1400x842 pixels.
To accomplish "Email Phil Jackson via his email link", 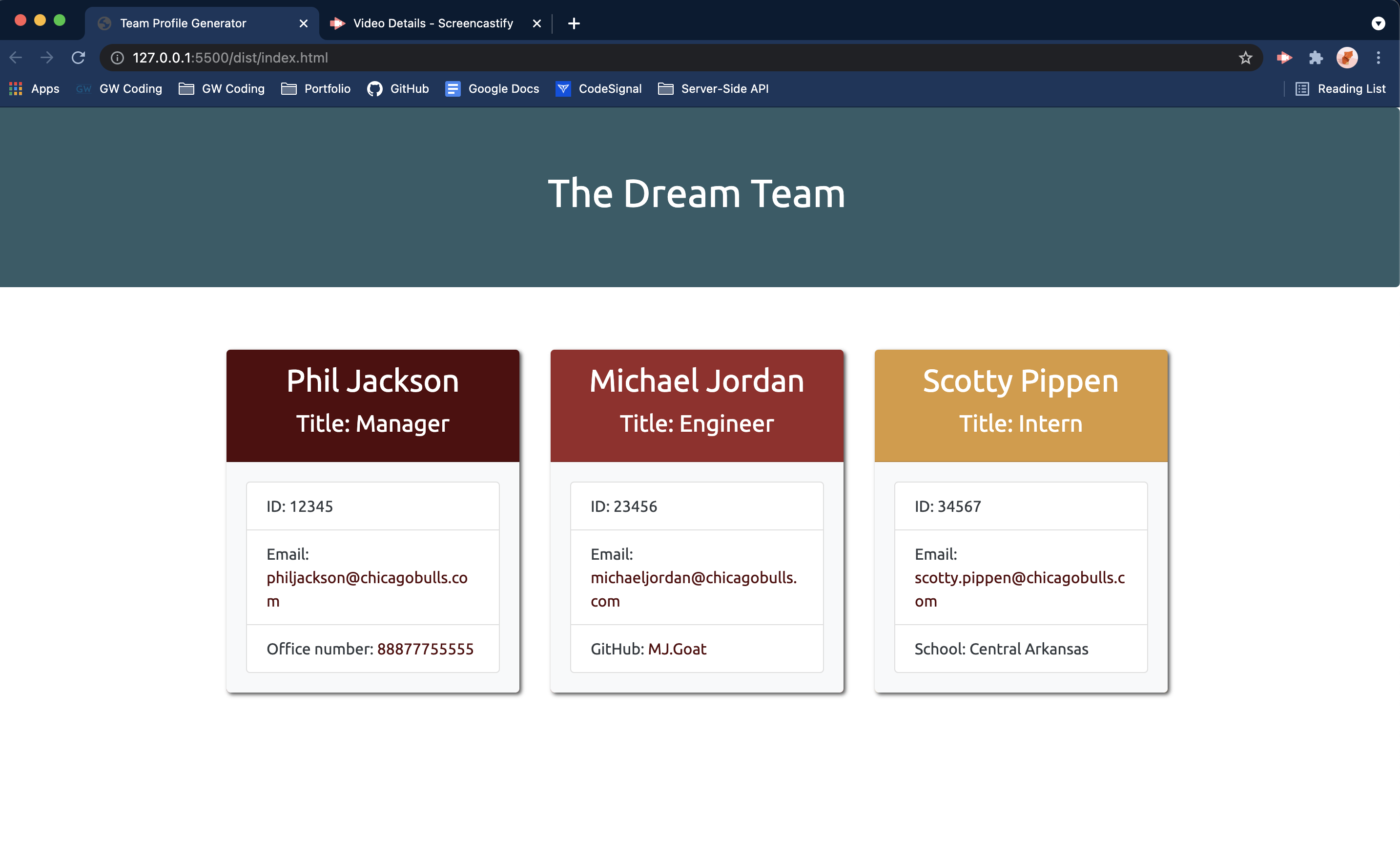I will coord(367,589).
